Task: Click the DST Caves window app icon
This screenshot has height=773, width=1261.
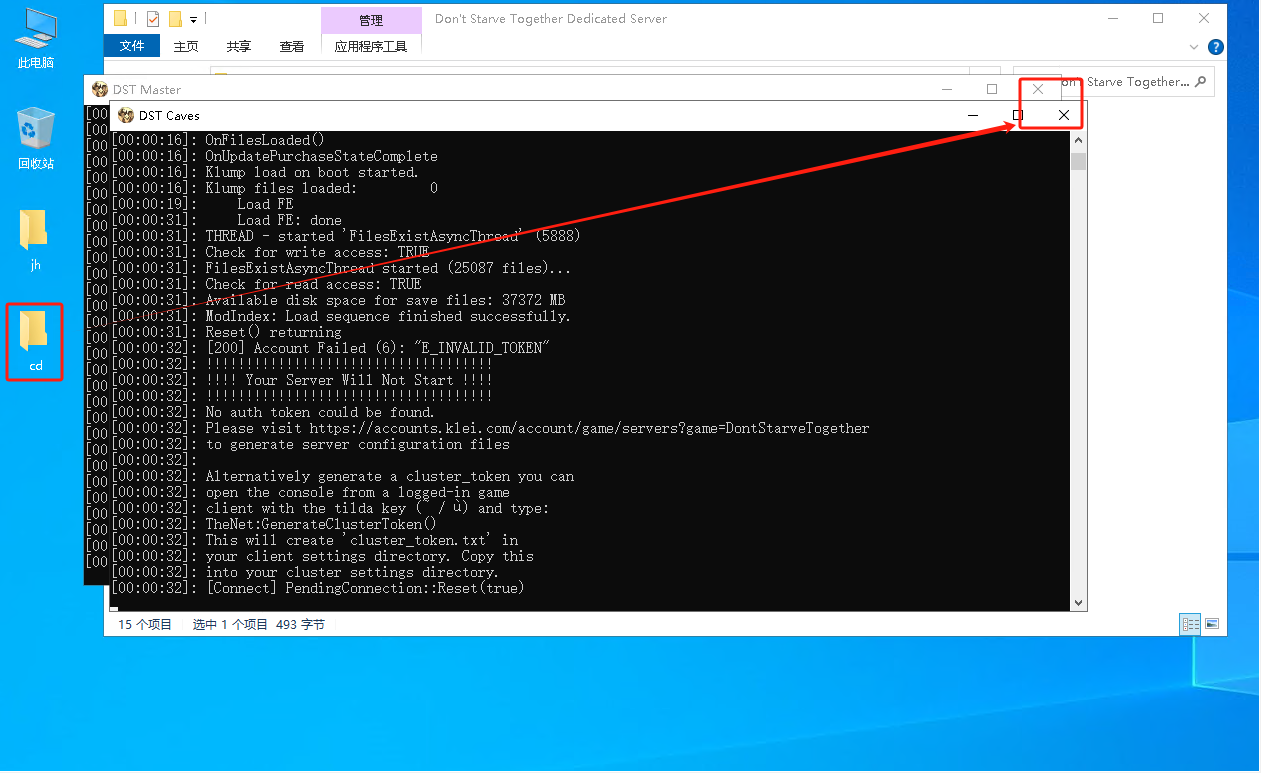Action: 125,115
